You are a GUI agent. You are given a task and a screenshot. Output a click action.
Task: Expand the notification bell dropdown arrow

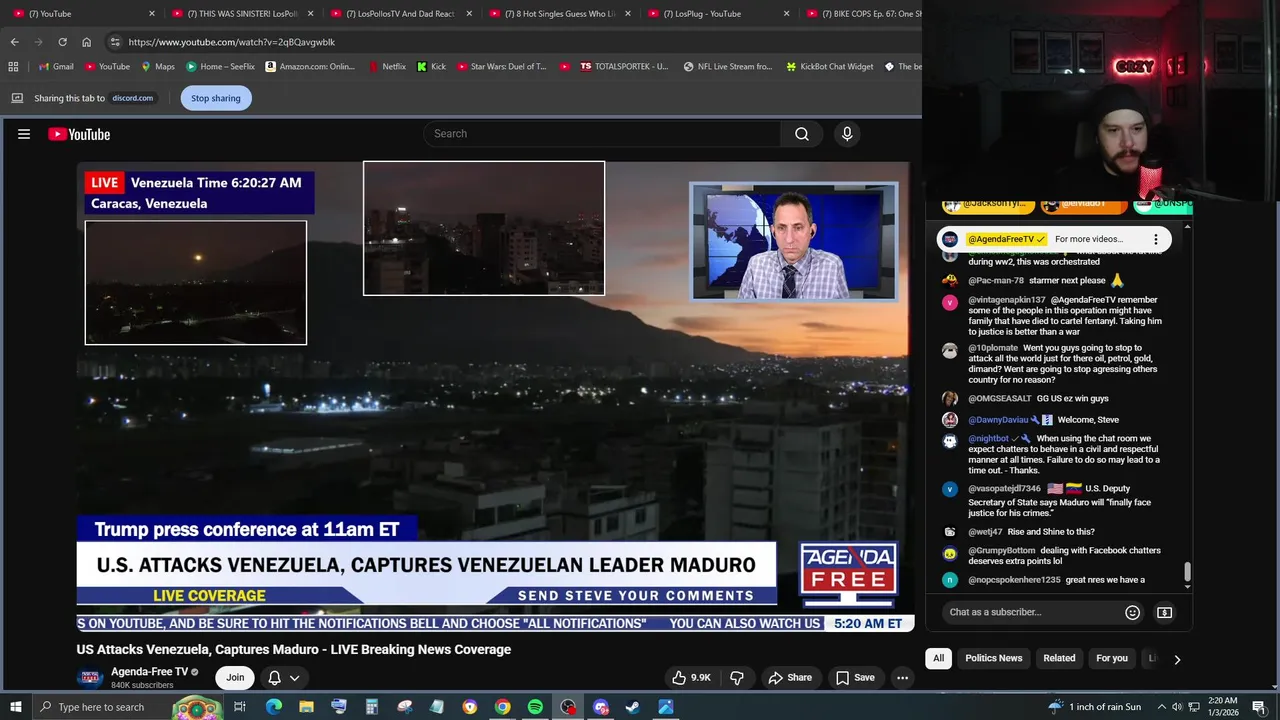(294, 677)
